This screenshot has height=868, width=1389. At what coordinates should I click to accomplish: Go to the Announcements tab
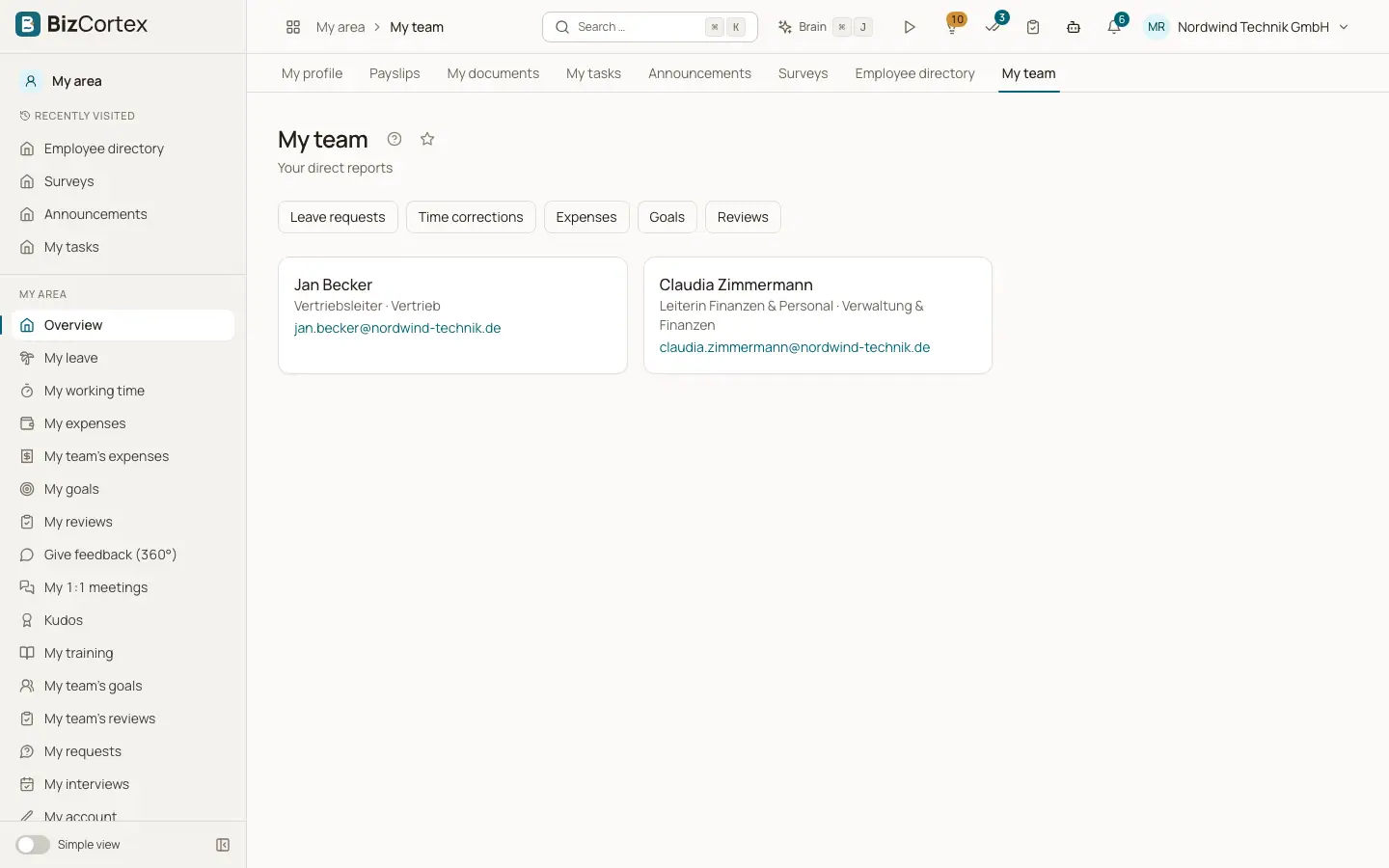point(699,73)
